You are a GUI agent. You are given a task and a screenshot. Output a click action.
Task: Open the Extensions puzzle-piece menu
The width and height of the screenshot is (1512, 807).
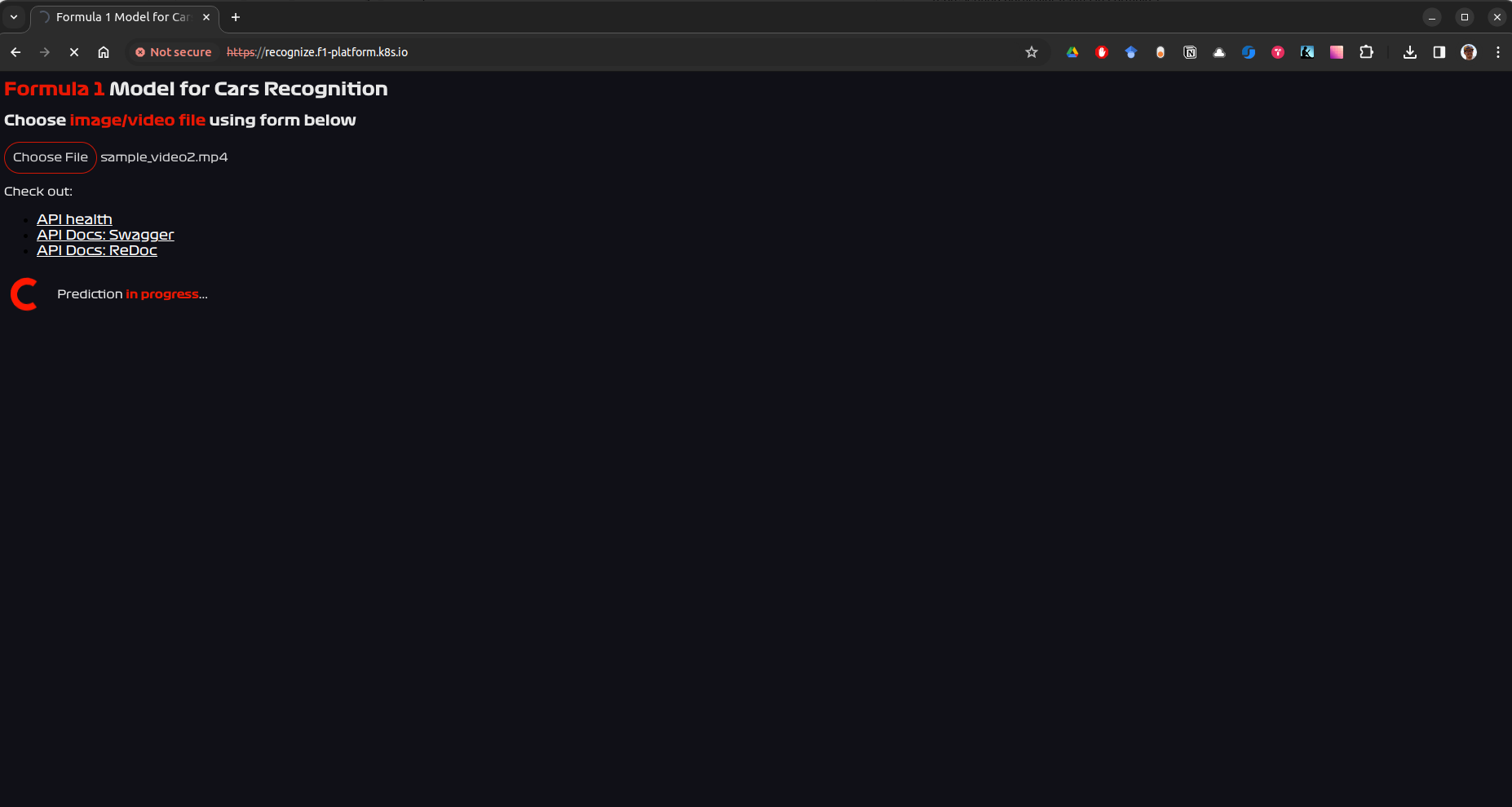point(1366,52)
